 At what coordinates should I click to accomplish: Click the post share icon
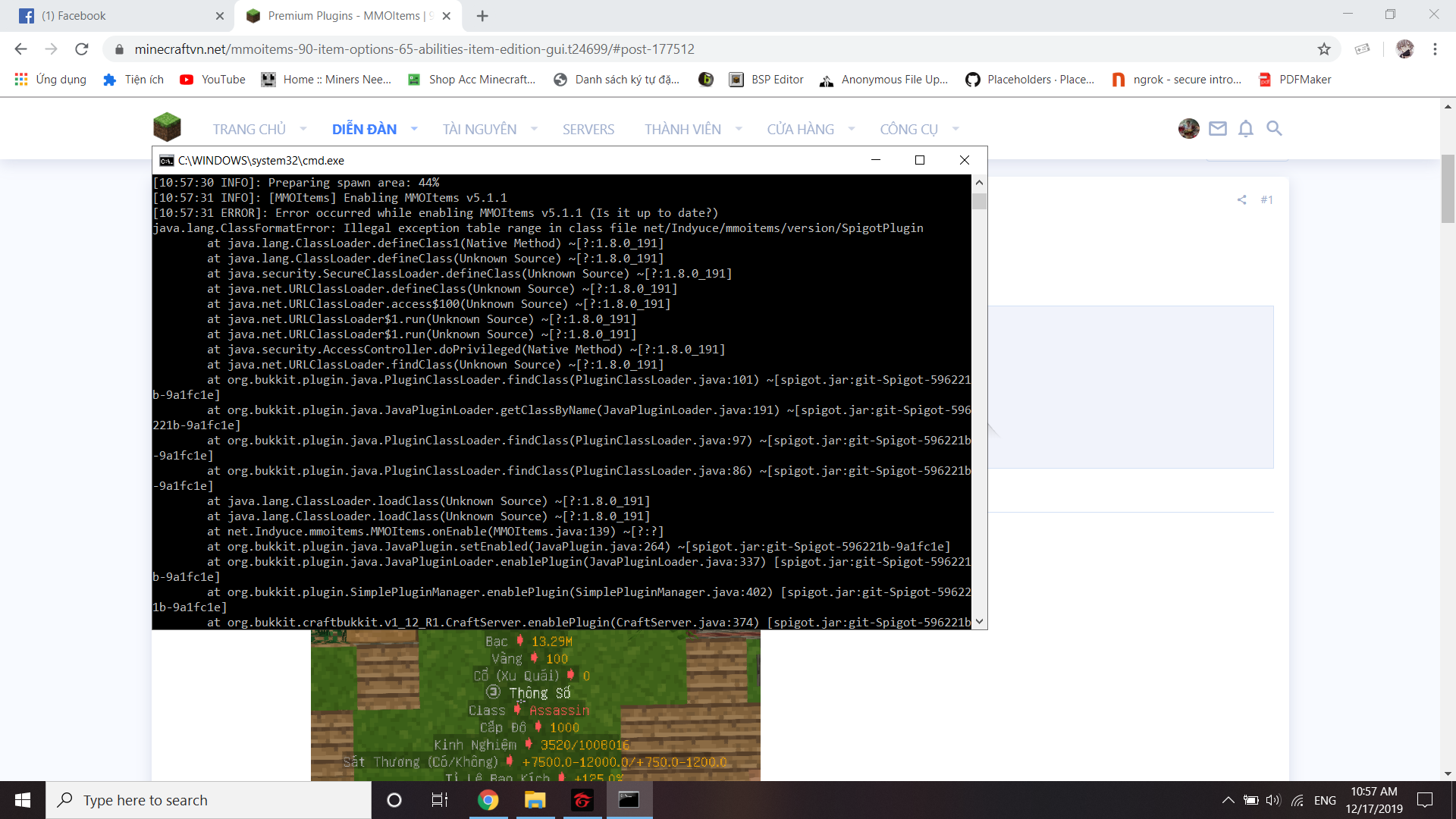pos(1241,199)
